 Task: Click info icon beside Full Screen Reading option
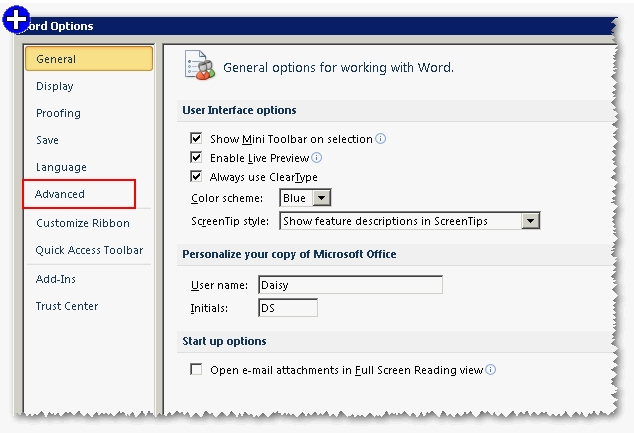[490, 370]
